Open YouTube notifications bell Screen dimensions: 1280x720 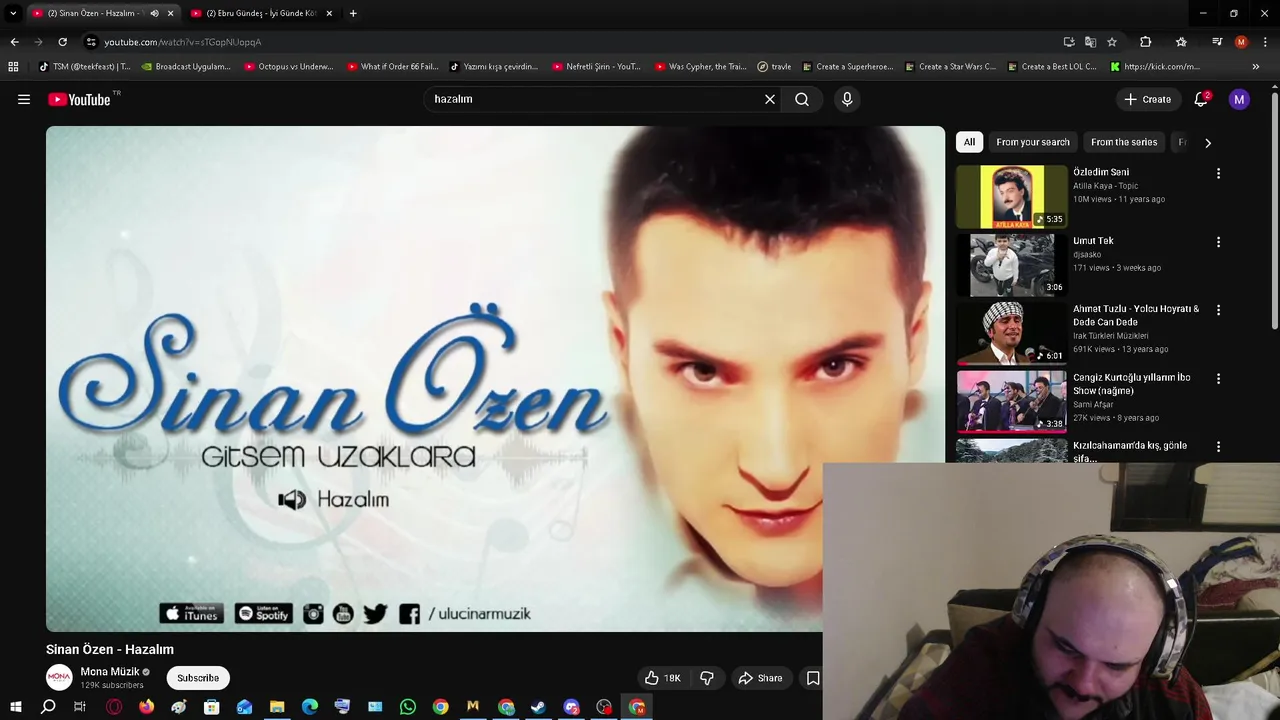(1201, 99)
